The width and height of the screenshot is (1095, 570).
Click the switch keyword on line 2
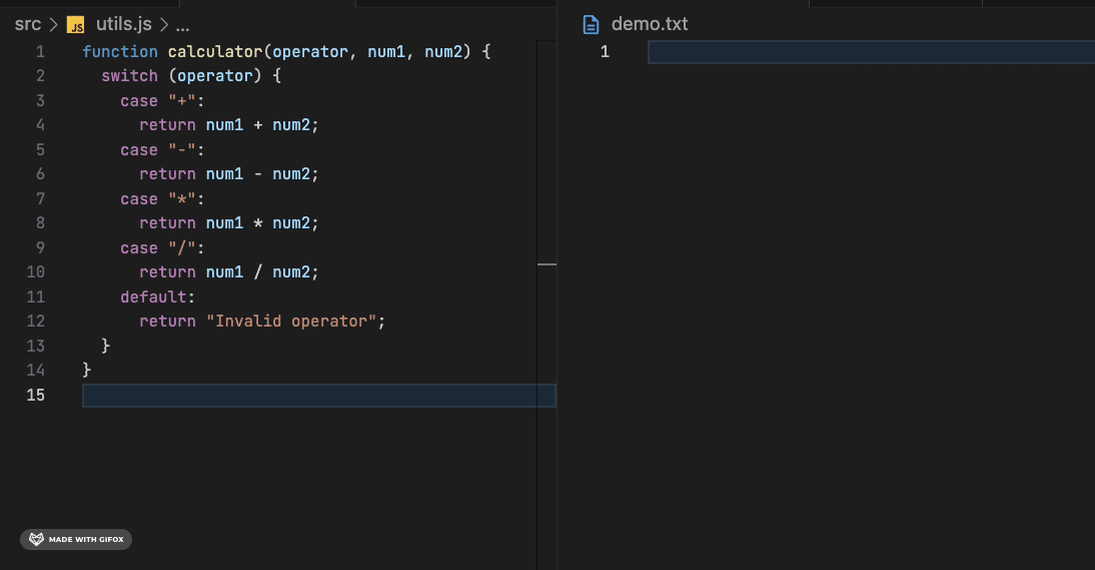point(130,76)
